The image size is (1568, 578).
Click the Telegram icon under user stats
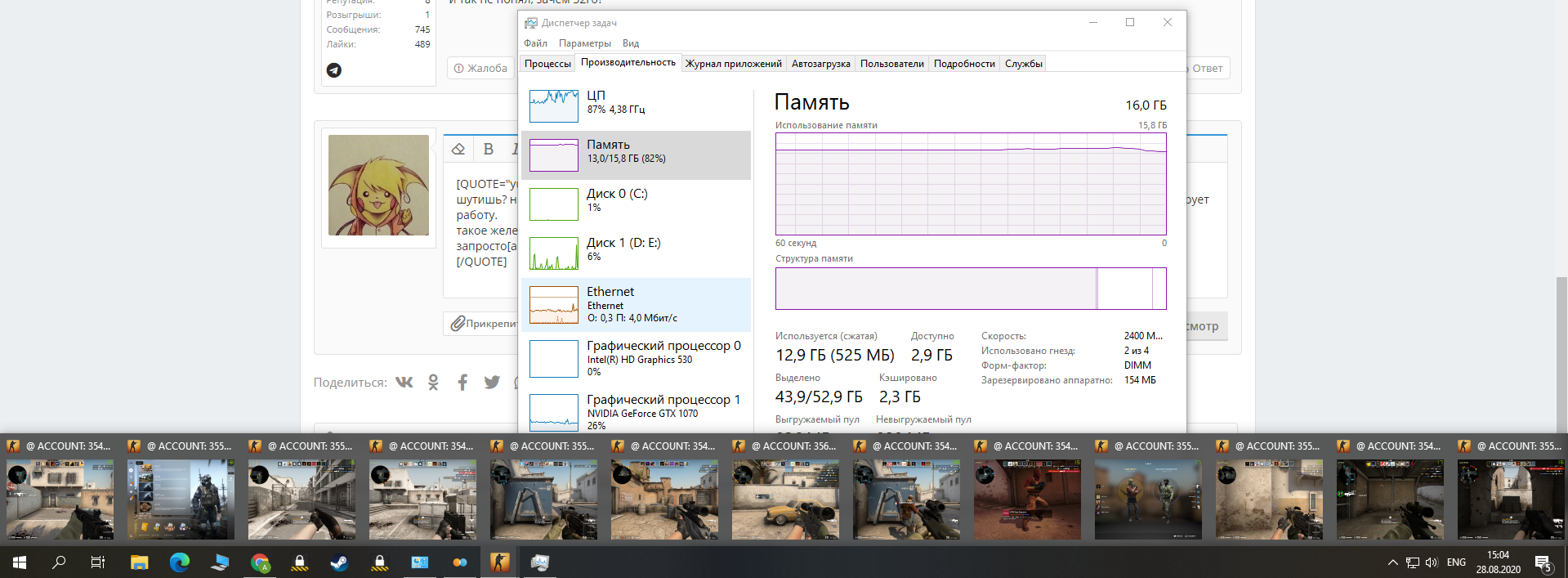coord(334,70)
